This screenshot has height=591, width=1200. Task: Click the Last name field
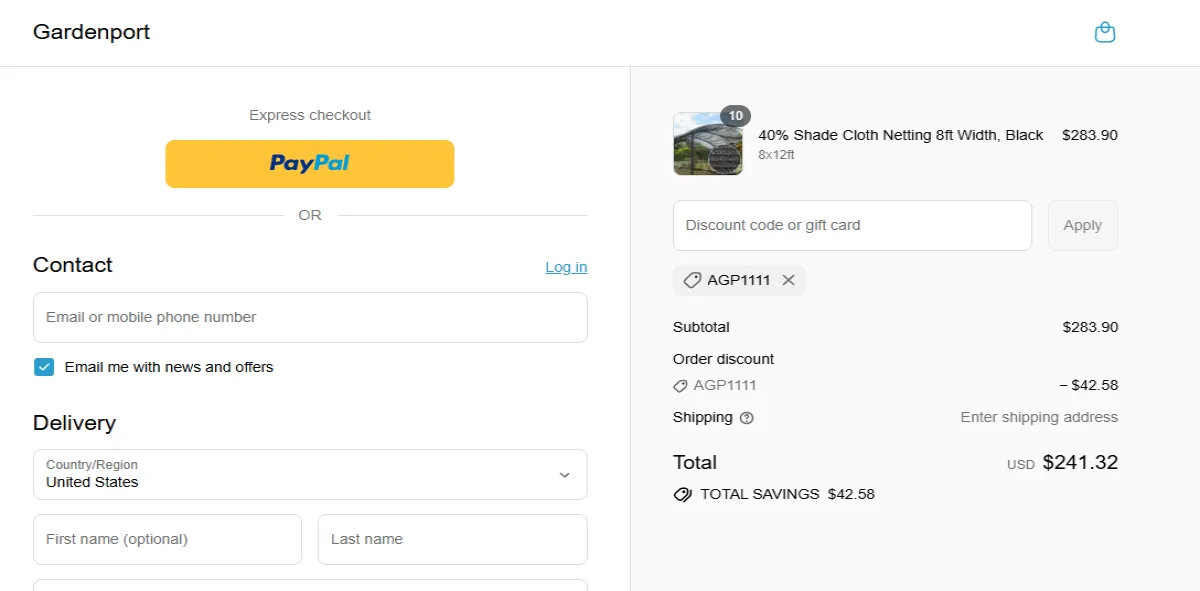coord(452,538)
